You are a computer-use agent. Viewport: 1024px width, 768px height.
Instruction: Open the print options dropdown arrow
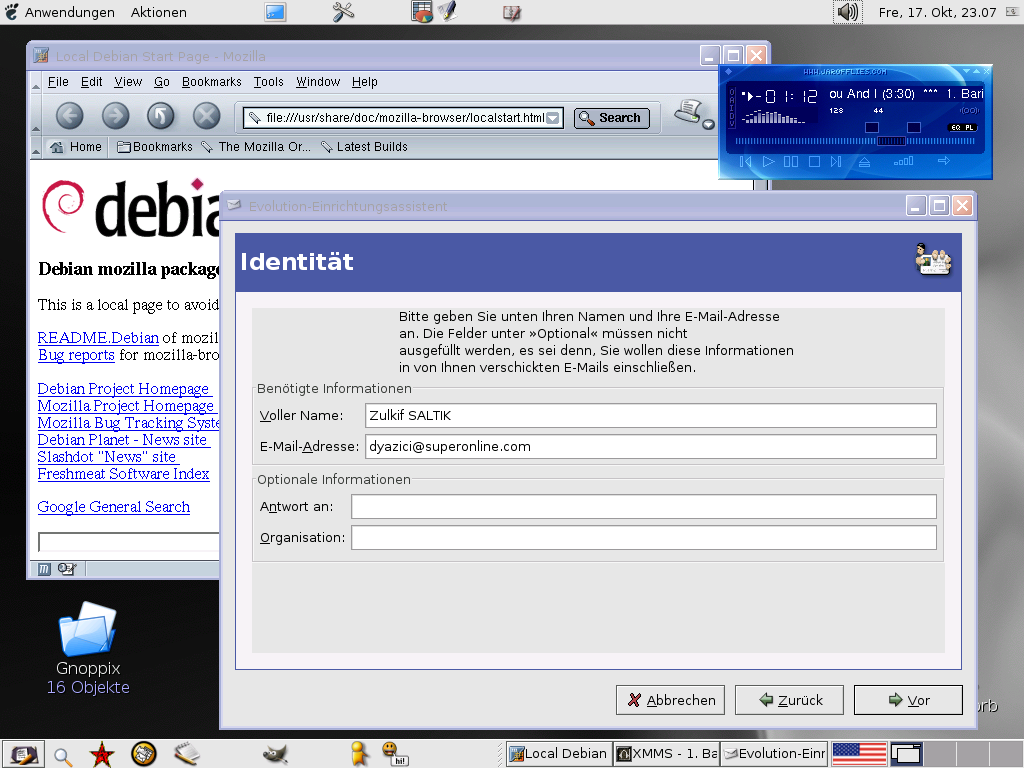(709, 125)
